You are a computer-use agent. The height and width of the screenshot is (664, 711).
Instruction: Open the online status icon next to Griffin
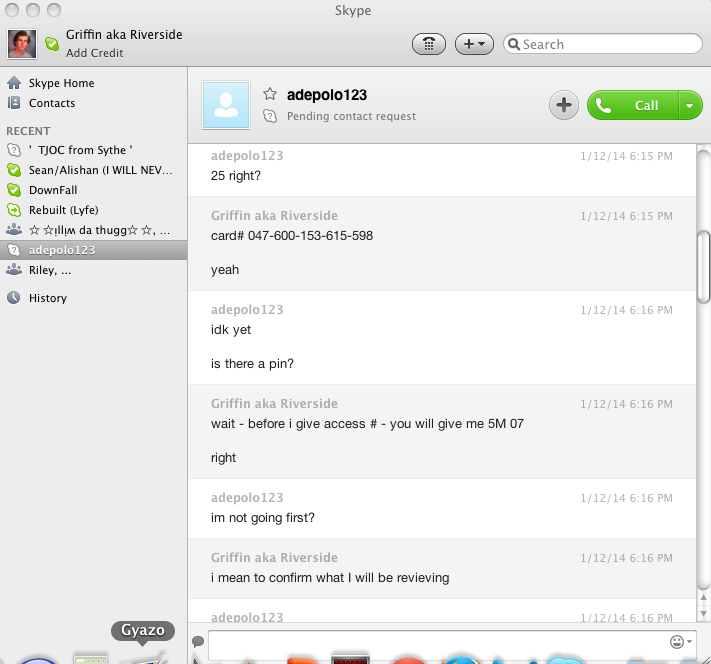click(x=52, y=44)
